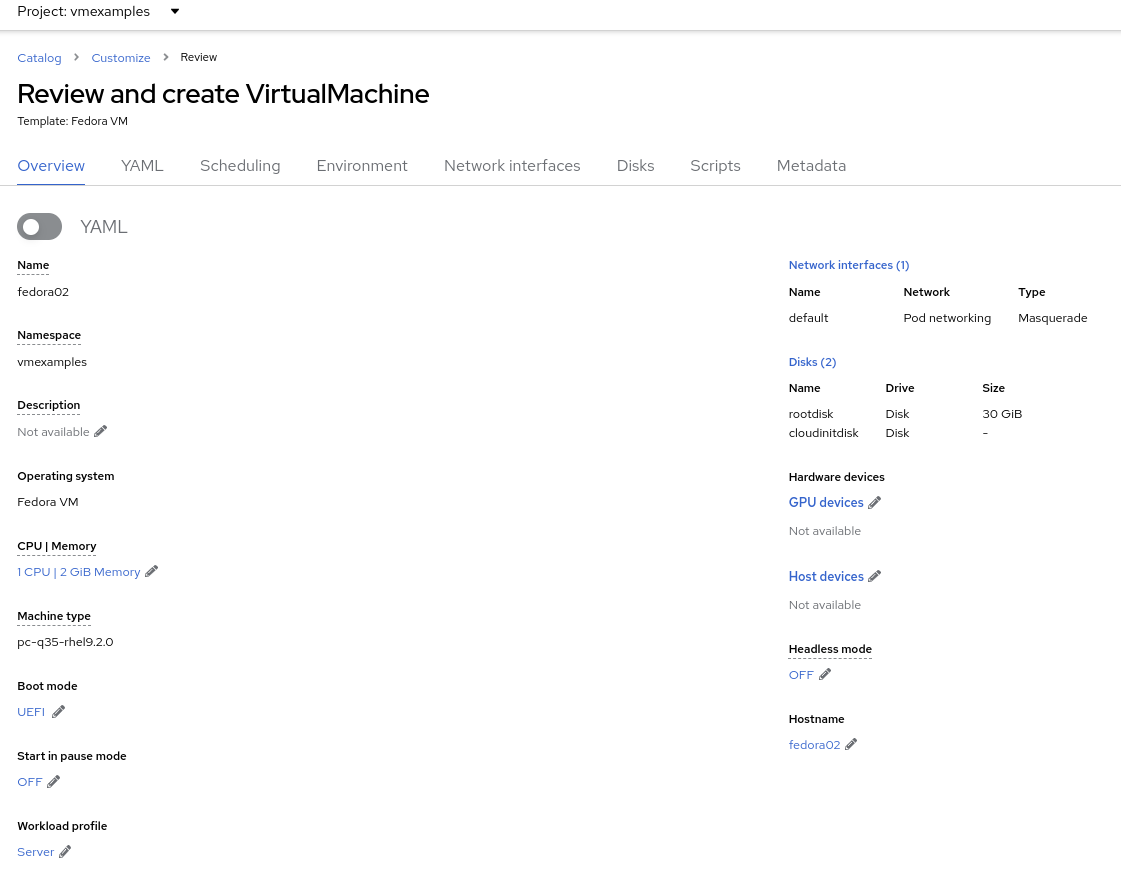Click the Hostname edit pencil icon
Viewport: 1121px width, 871px height.
851,745
